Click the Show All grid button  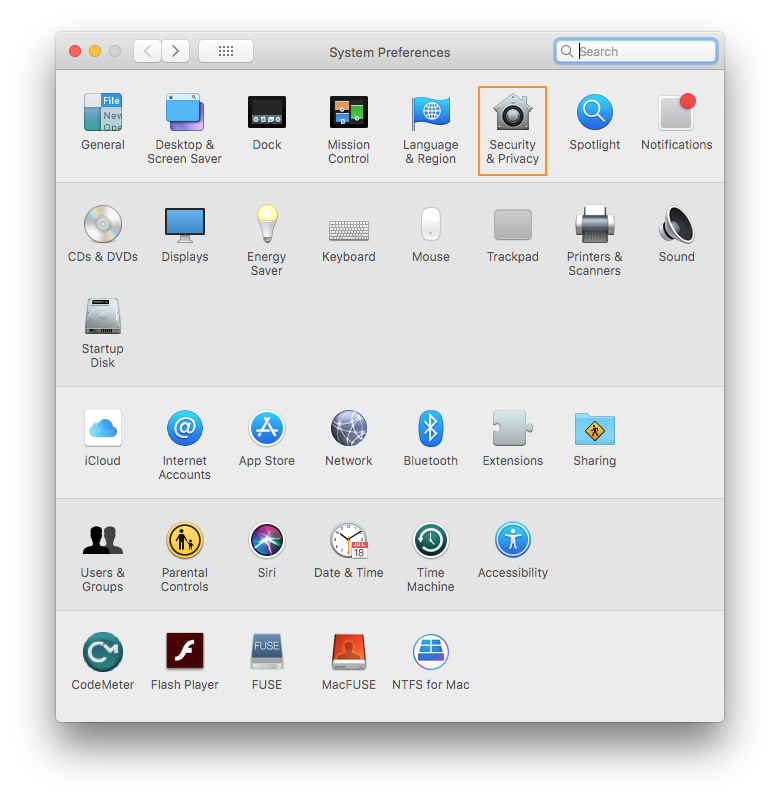click(226, 51)
